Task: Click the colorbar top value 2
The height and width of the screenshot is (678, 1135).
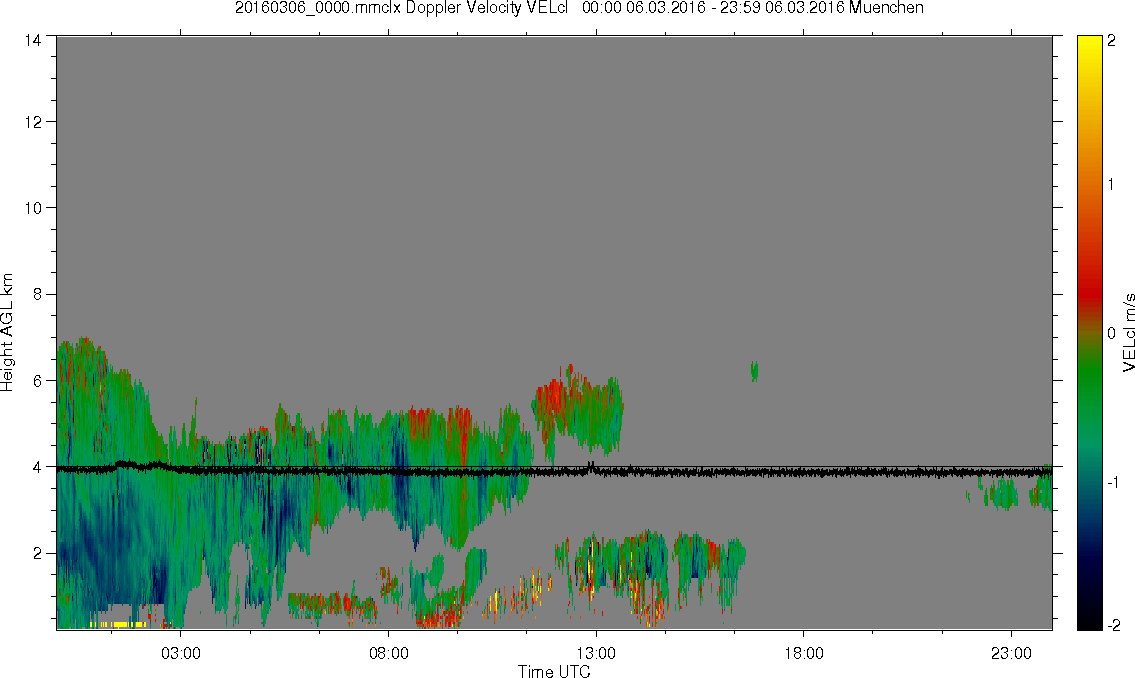Action: 1112,41
